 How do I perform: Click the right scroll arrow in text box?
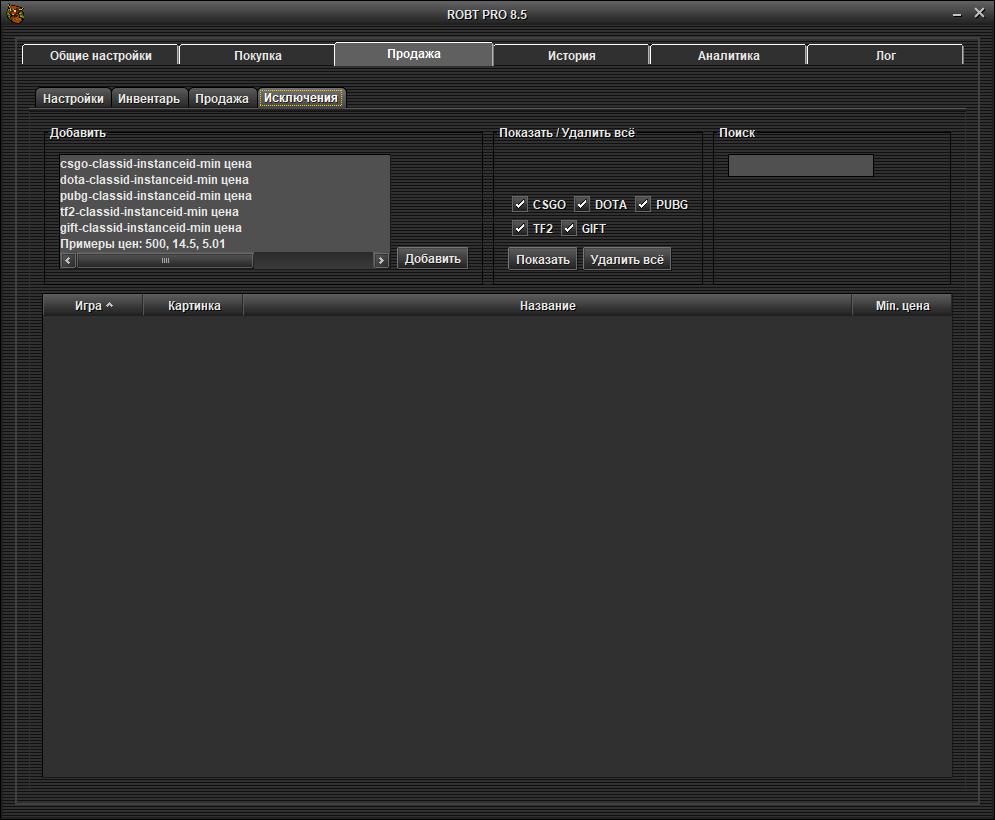[381, 260]
